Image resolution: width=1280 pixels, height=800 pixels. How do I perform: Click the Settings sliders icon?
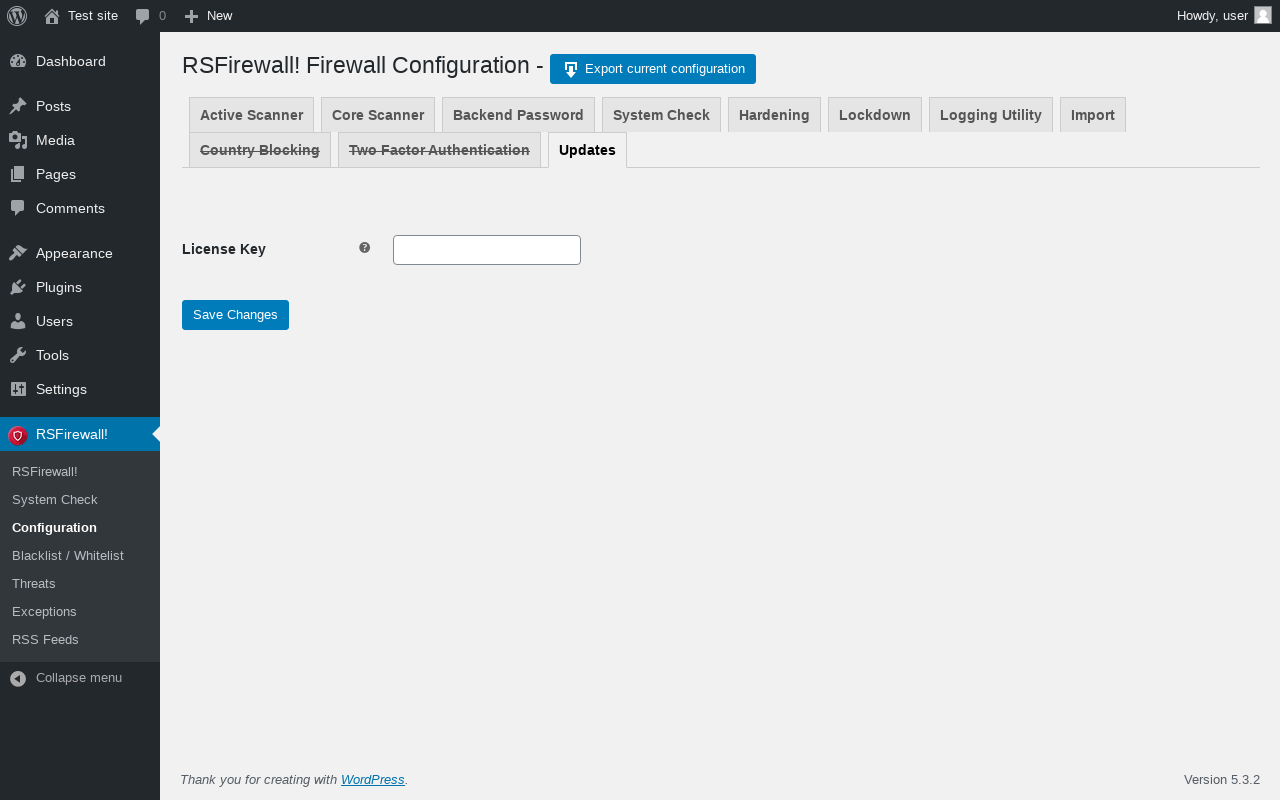[18, 389]
